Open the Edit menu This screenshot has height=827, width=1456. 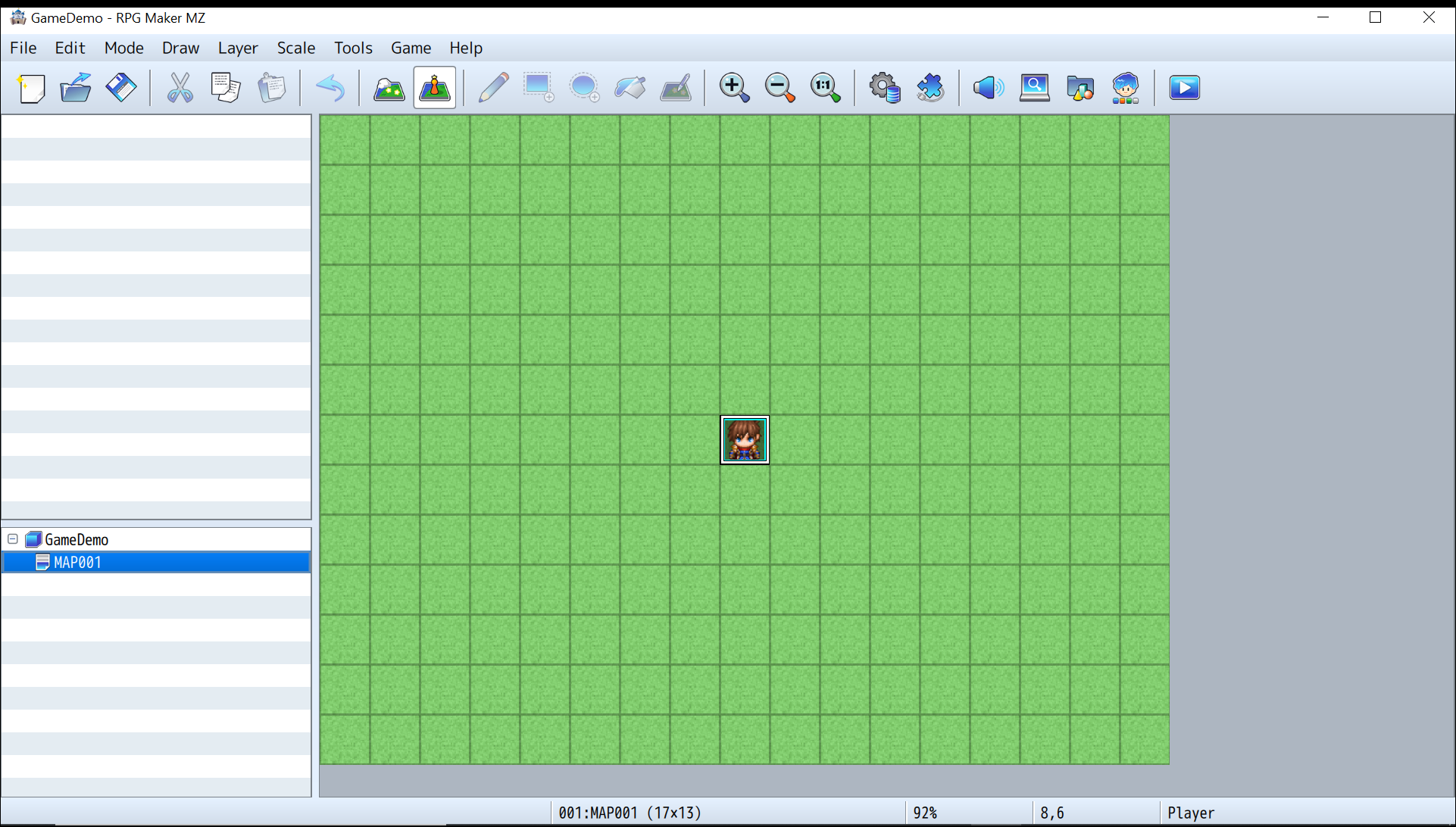pos(70,48)
